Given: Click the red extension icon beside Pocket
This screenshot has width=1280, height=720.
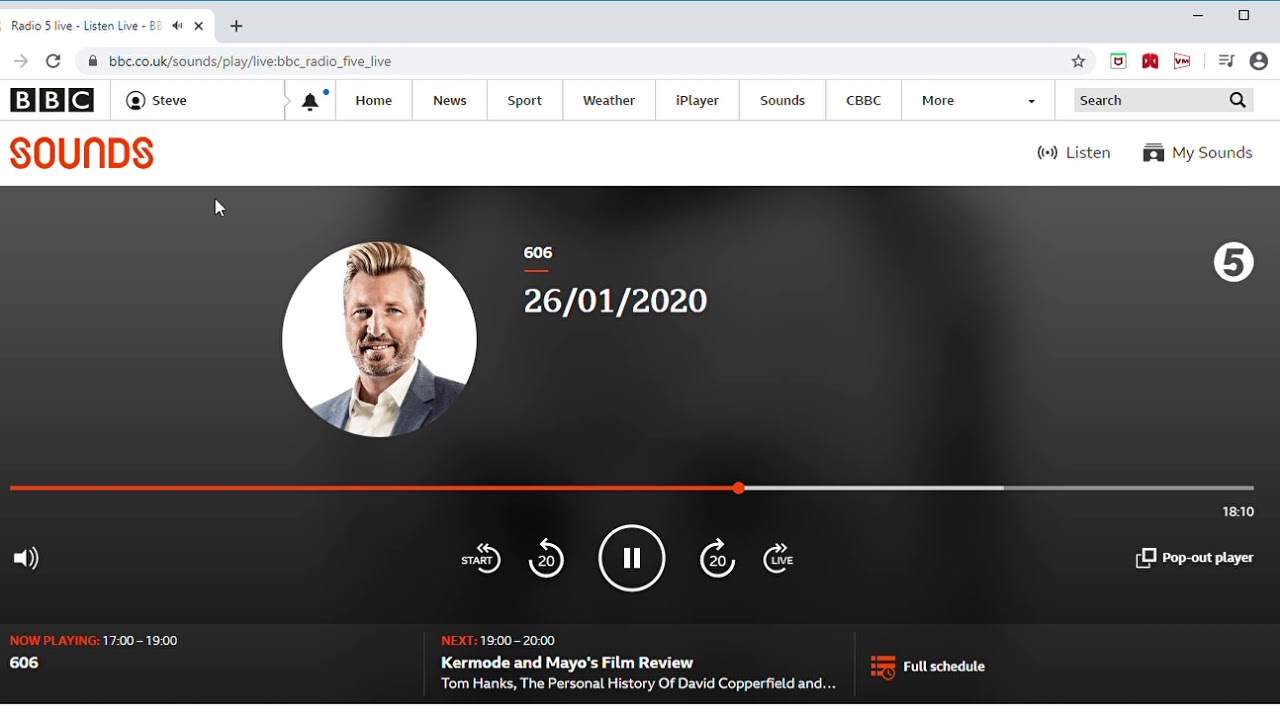Looking at the screenshot, I should pos(1150,61).
